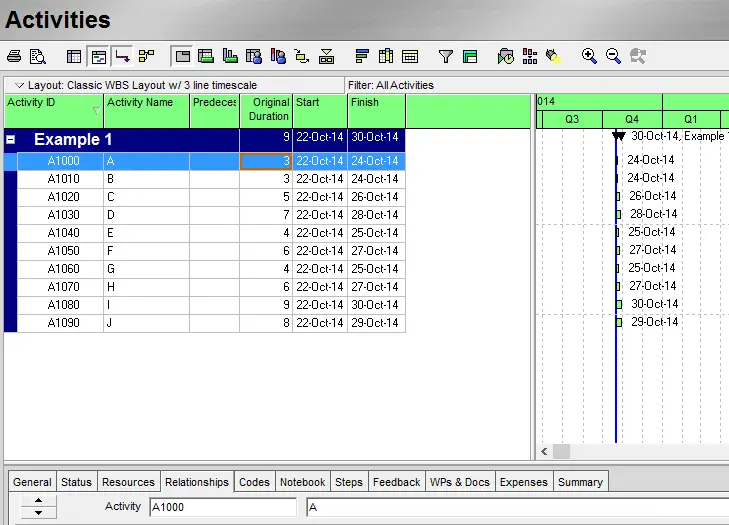Open Group and Sort dialog icon
Viewport: 729px width, 525px height.
470,57
